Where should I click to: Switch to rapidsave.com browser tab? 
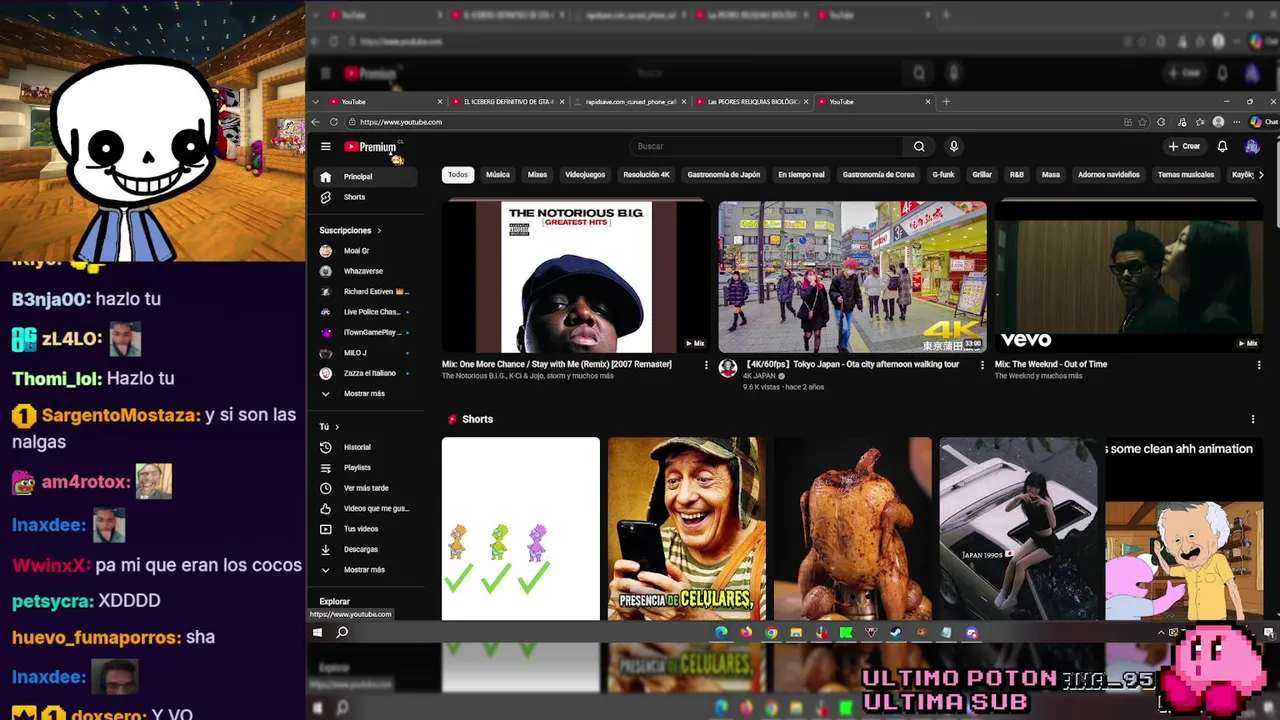point(630,102)
